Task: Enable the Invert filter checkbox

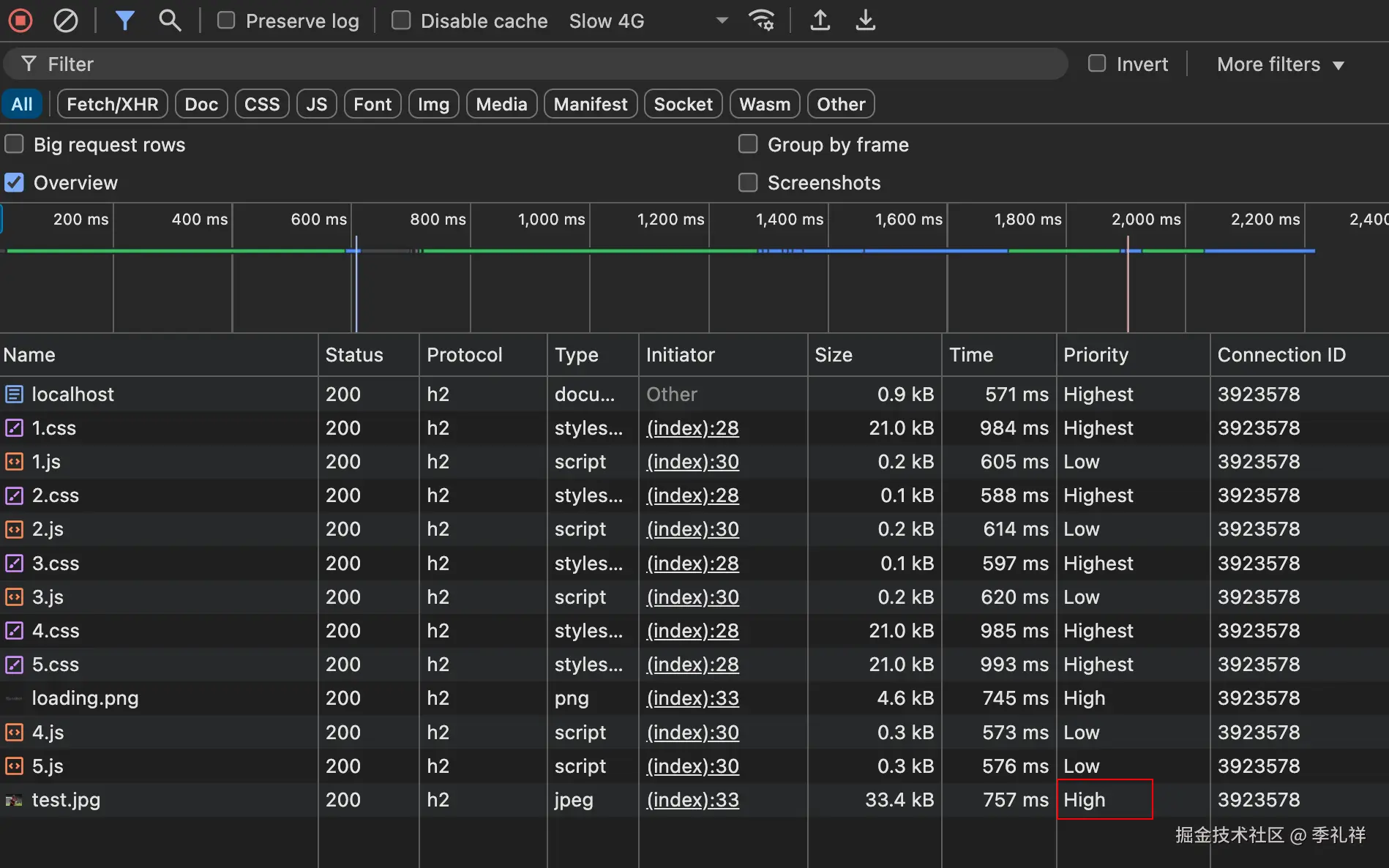Action: (x=1097, y=64)
